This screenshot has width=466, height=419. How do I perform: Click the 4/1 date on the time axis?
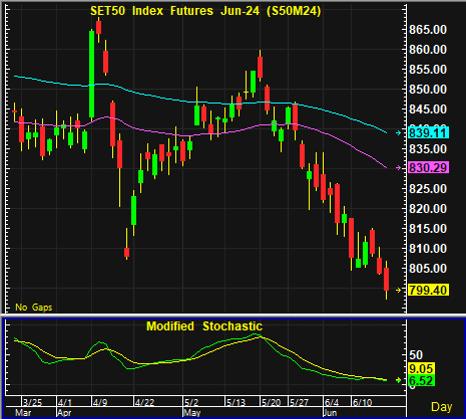(64, 402)
